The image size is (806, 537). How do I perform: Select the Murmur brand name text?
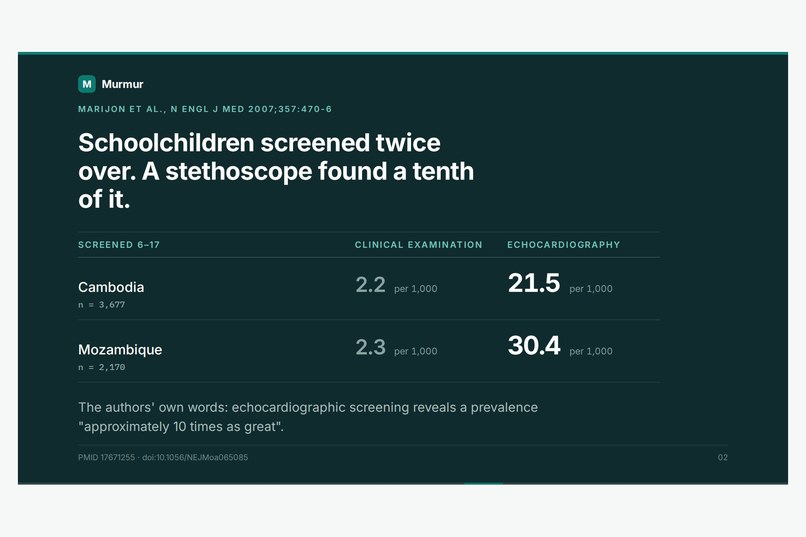(122, 84)
